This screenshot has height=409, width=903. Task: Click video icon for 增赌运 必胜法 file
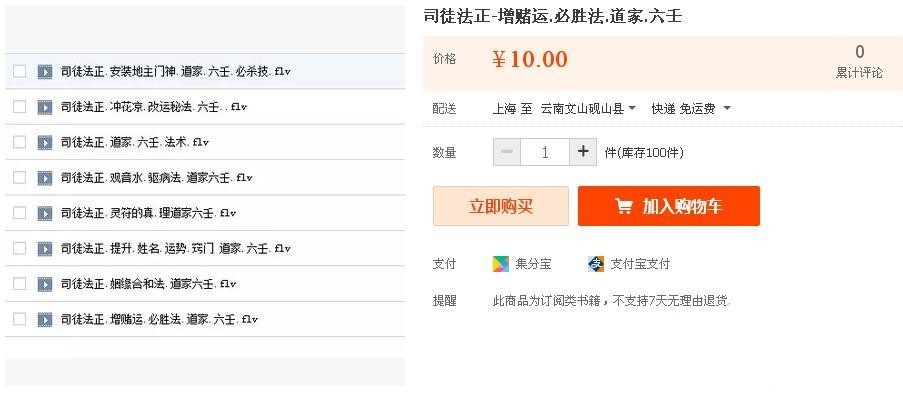click(45, 320)
